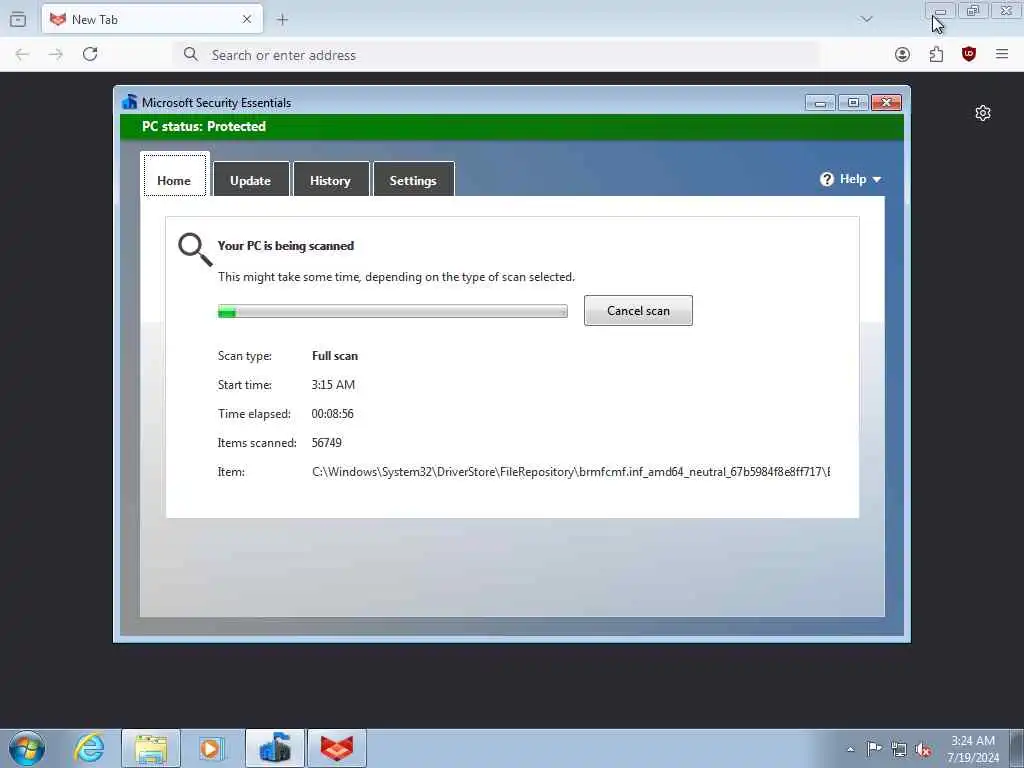Open the uBlock Origin shield icon
This screenshot has width=1024, height=768.
[x=969, y=54]
